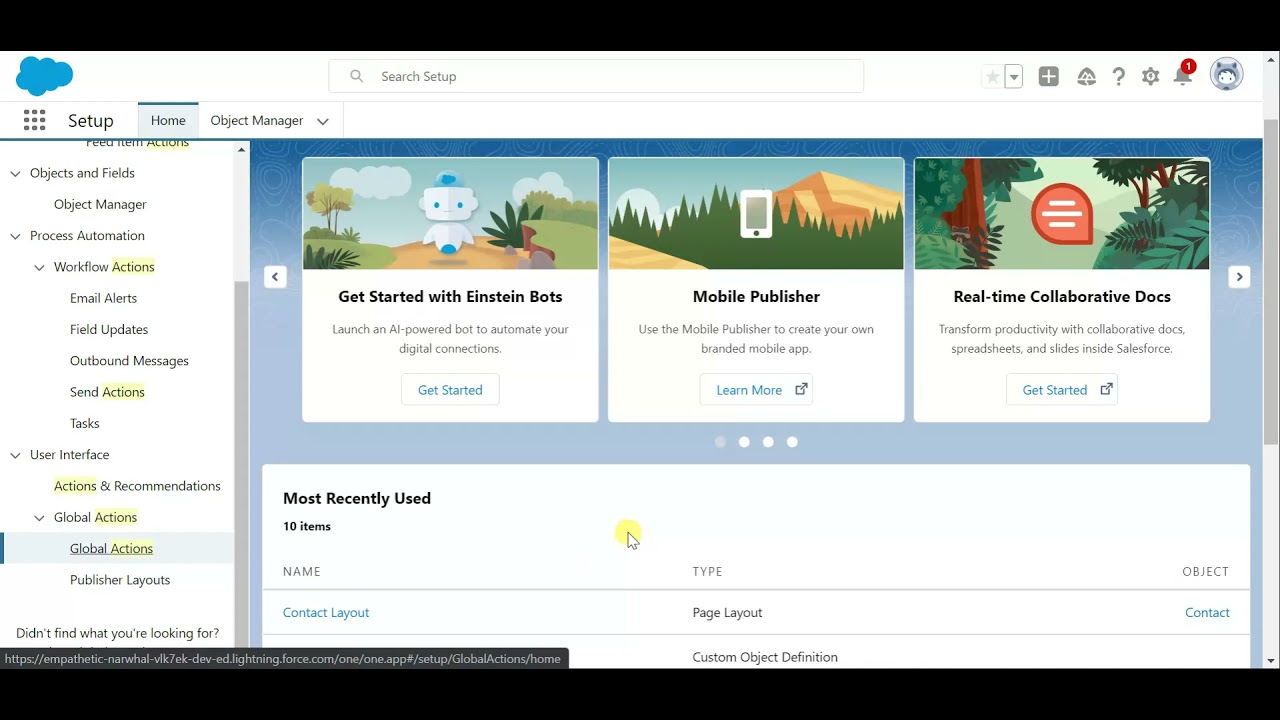
Task: Expand the Object Manager tab chevron
Action: [323, 121]
